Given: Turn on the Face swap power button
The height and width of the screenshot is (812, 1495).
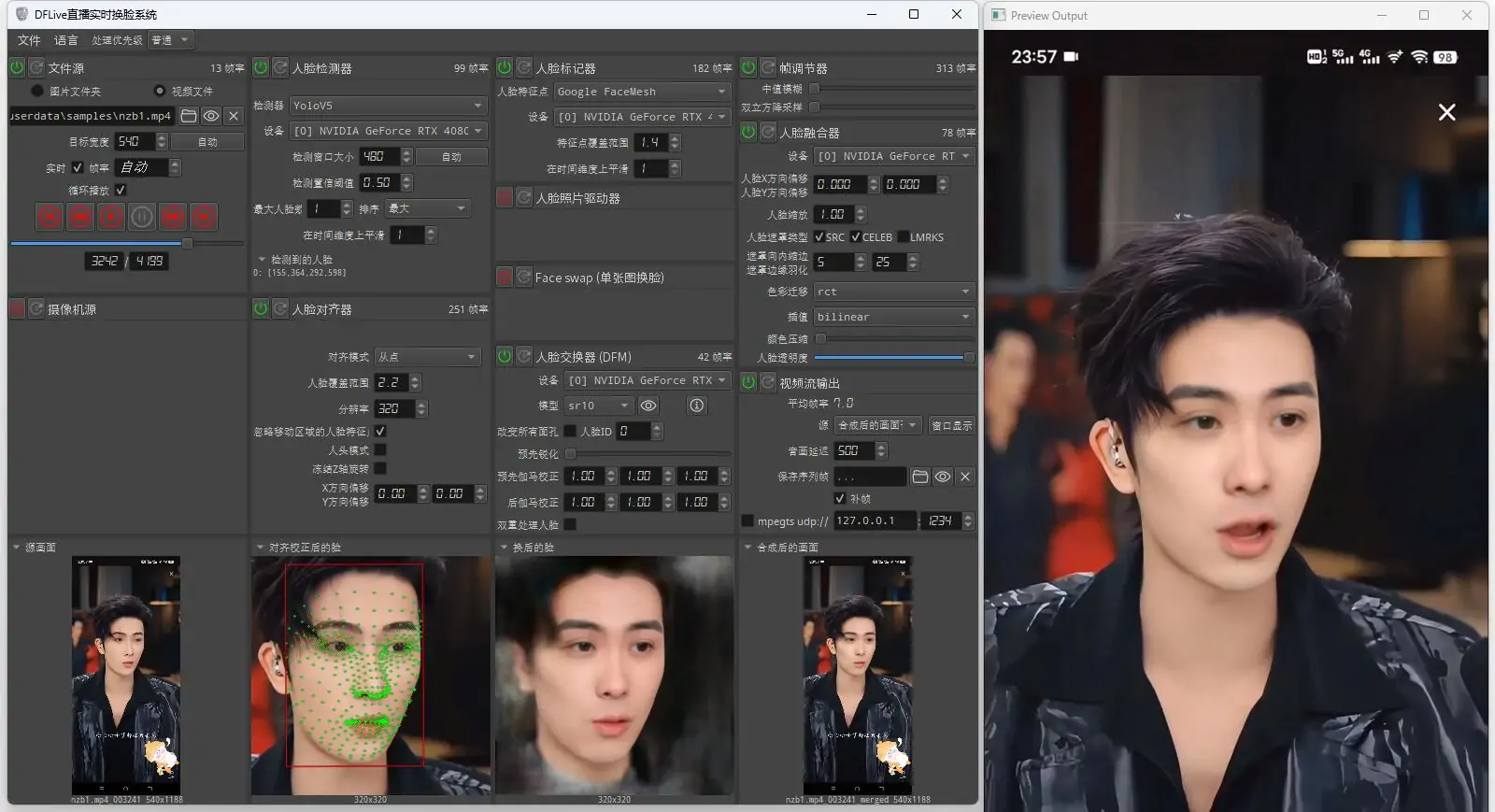Looking at the screenshot, I should [505, 278].
